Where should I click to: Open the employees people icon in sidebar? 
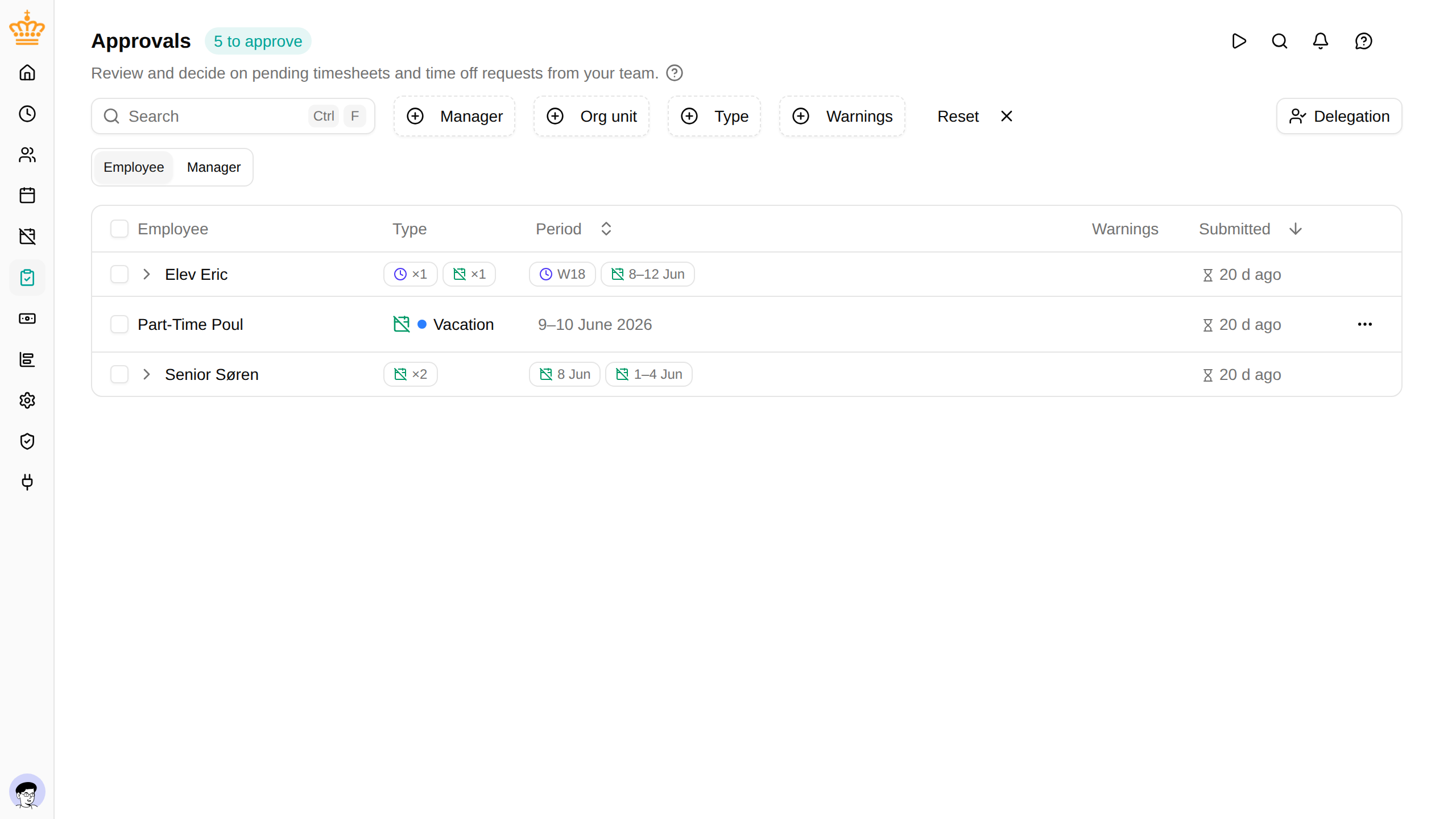click(x=27, y=155)
